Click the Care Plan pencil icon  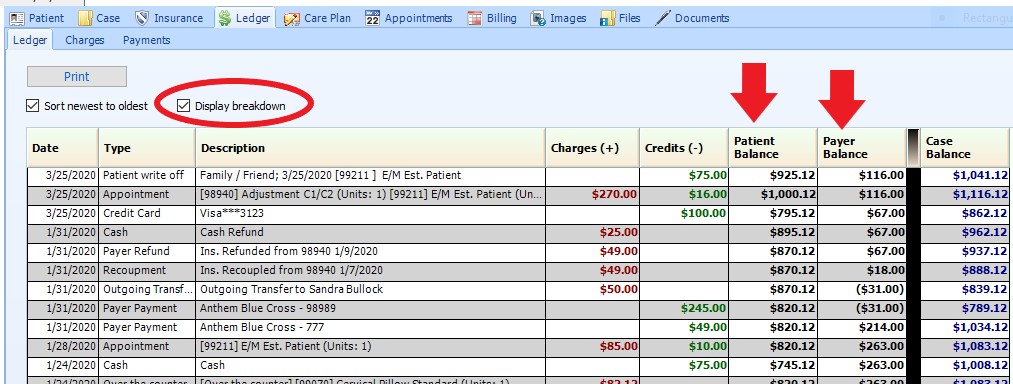(x=292, y=18)
